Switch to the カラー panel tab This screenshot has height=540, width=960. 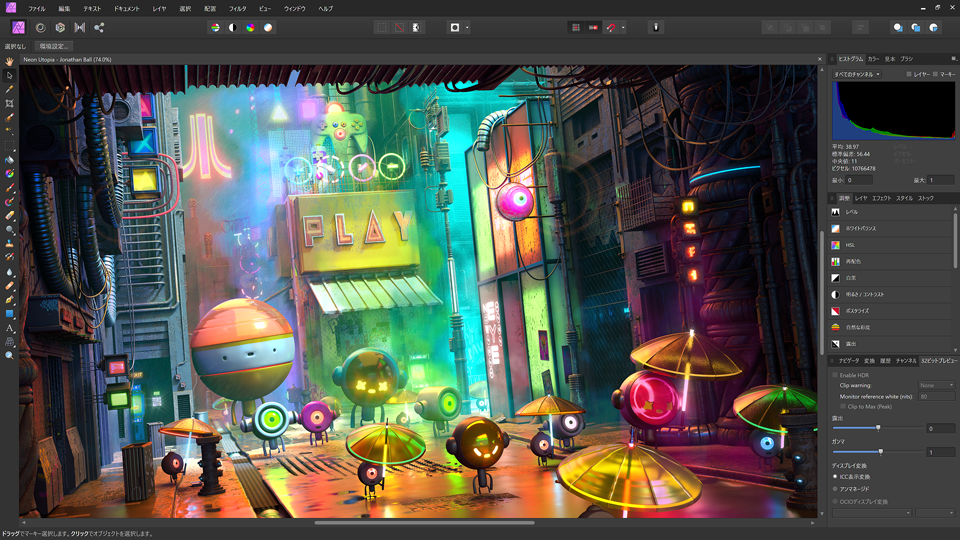[x=874, y=59]
